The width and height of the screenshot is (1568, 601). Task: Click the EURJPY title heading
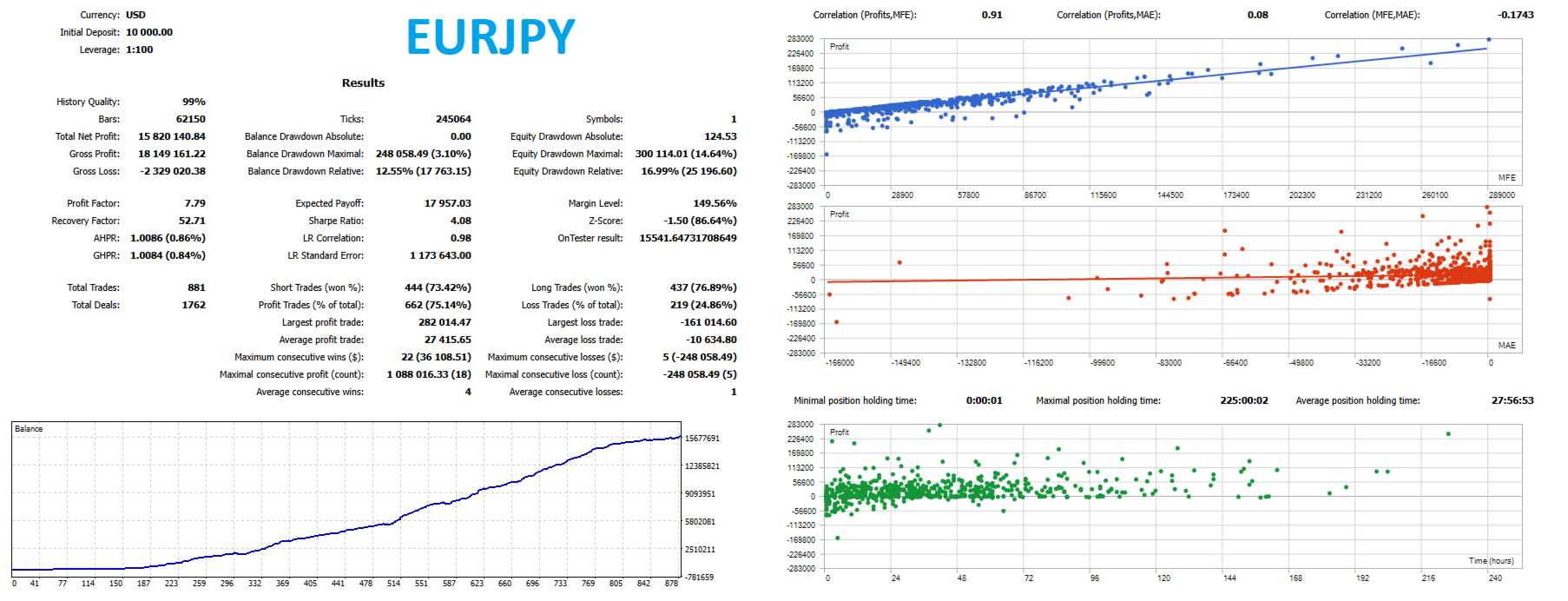coord(491,36)
